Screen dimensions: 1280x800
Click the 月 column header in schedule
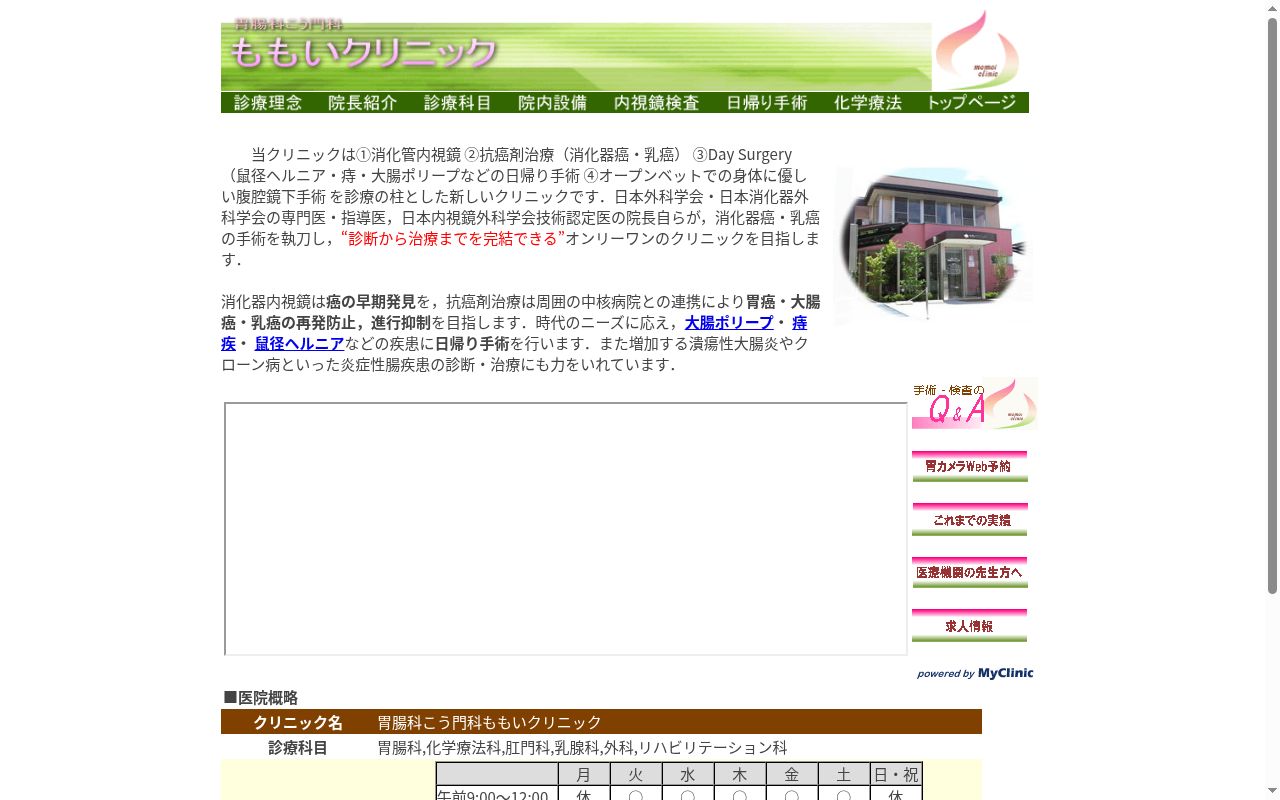coord(584,774)
